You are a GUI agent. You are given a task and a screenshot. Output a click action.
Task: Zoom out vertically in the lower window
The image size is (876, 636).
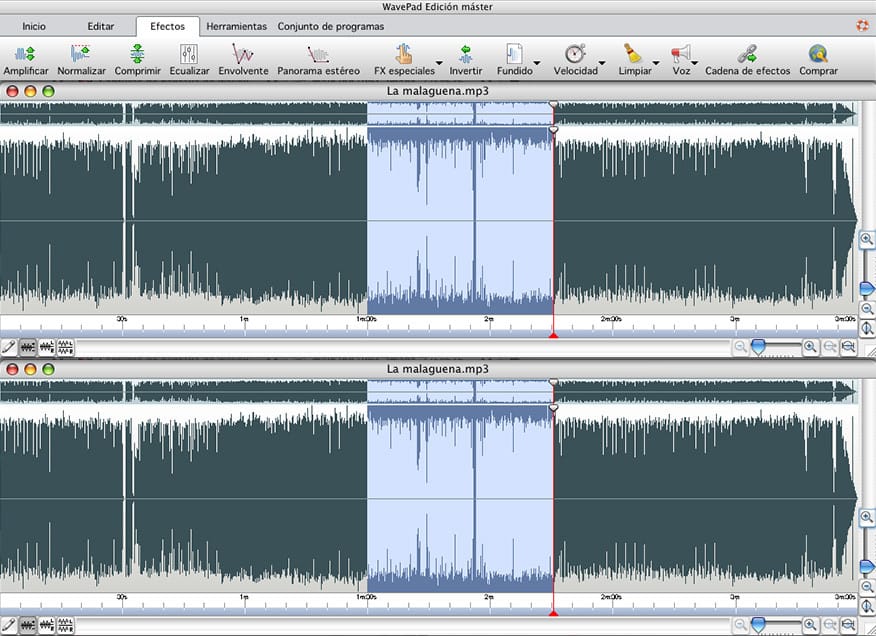pos(867,587)
